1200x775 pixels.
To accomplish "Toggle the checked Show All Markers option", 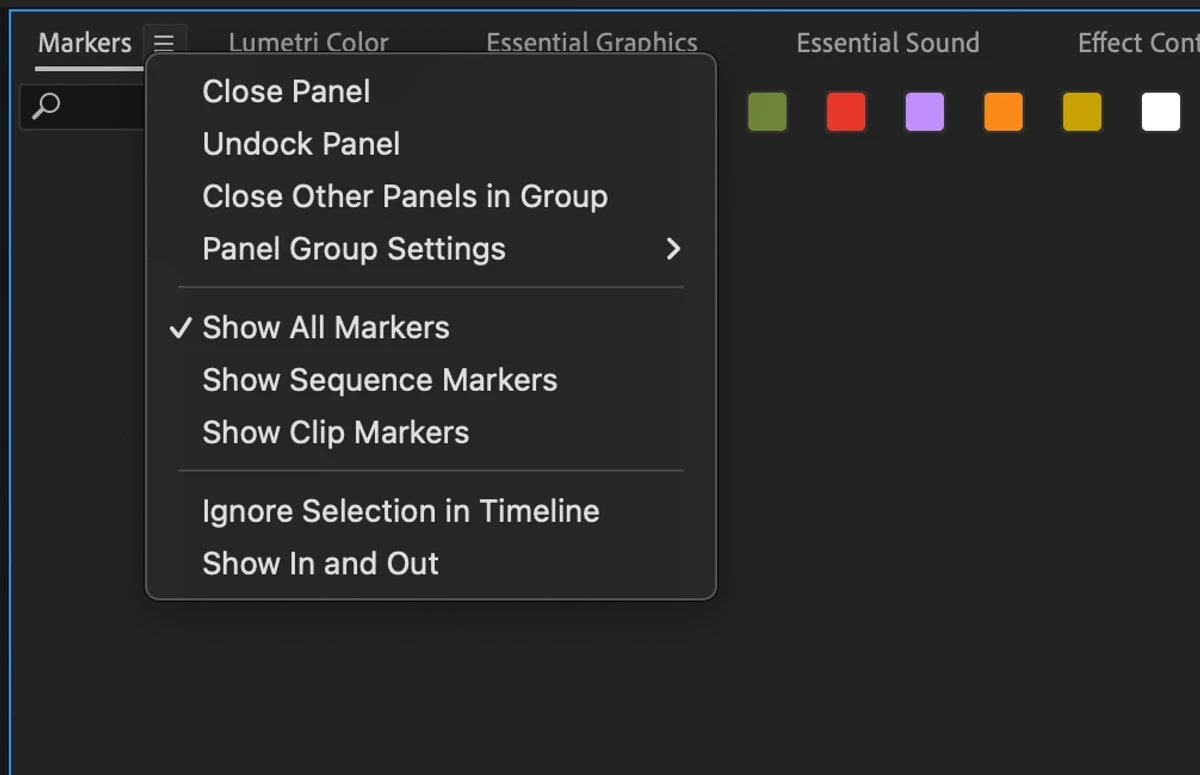I will click(325, 328).
